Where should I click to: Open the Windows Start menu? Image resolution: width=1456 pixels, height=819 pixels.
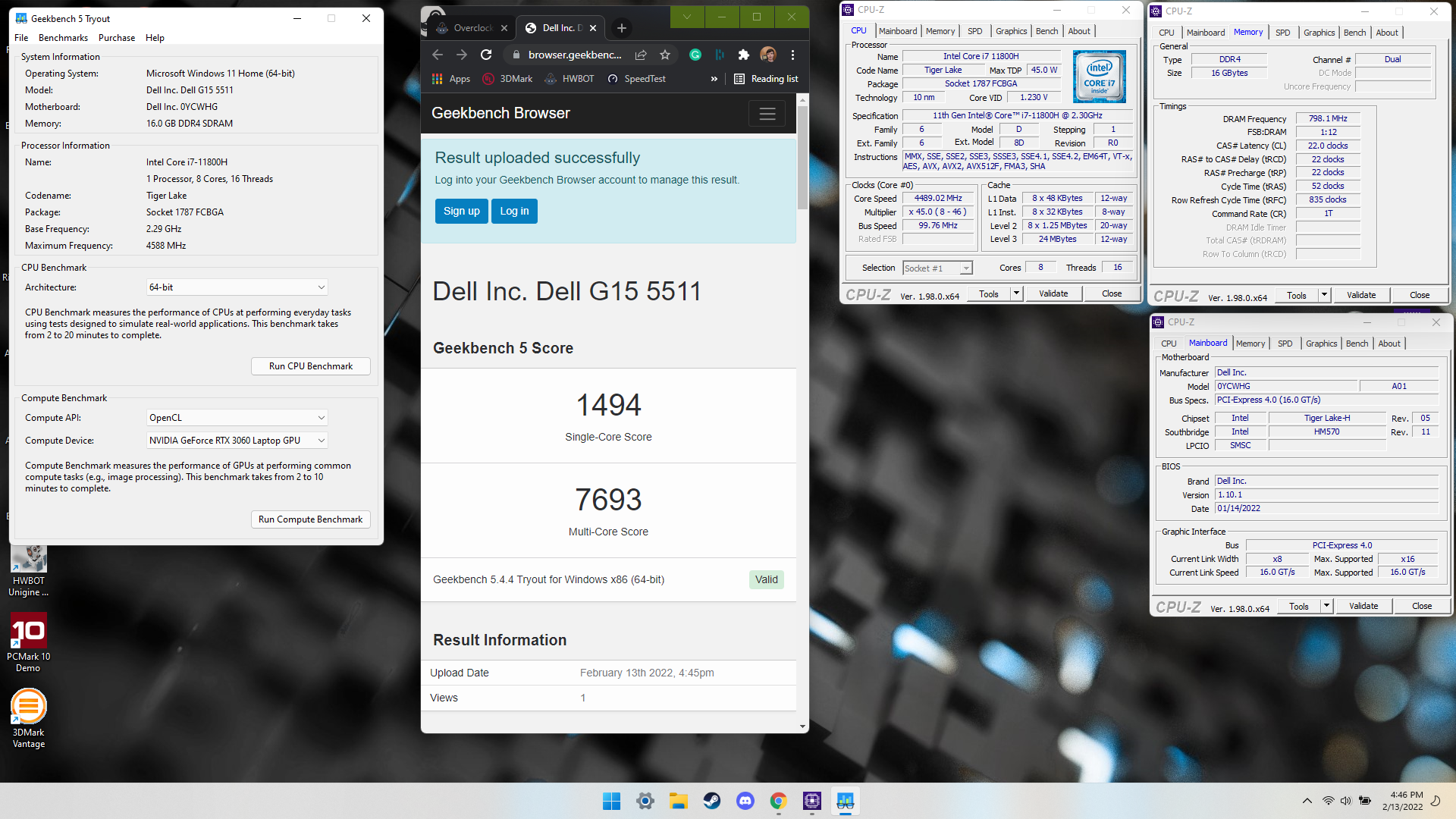pyautogui.click(x=611, y=801)
